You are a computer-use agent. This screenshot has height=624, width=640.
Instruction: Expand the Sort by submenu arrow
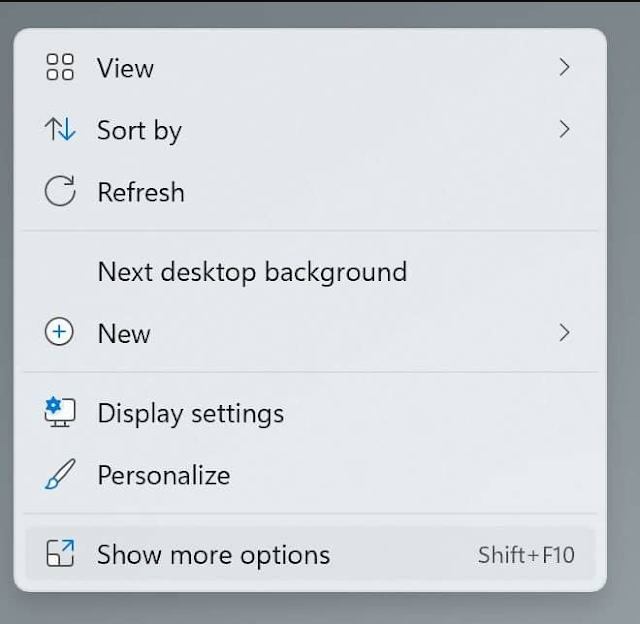click(564, 129)
